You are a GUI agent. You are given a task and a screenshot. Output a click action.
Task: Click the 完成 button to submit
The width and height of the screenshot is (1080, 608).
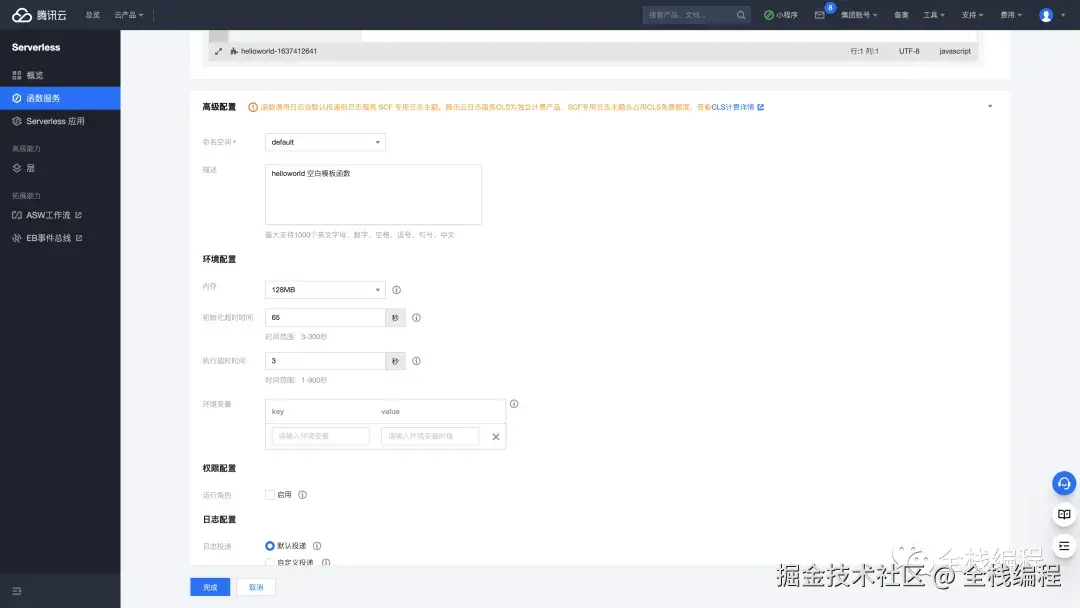(x=209, y=587)
